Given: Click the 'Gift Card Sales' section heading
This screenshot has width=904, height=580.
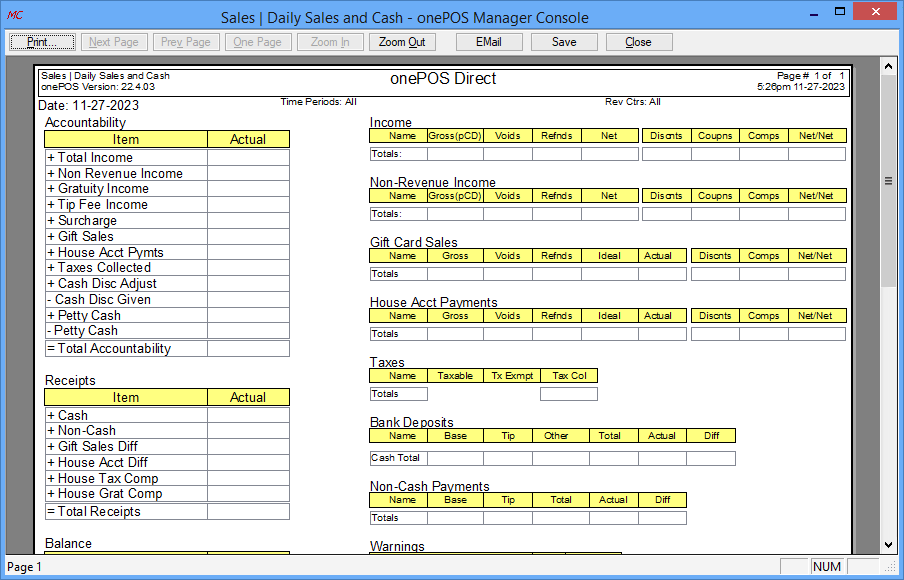Looking at the screenshot, I should [x=414, y=242].
